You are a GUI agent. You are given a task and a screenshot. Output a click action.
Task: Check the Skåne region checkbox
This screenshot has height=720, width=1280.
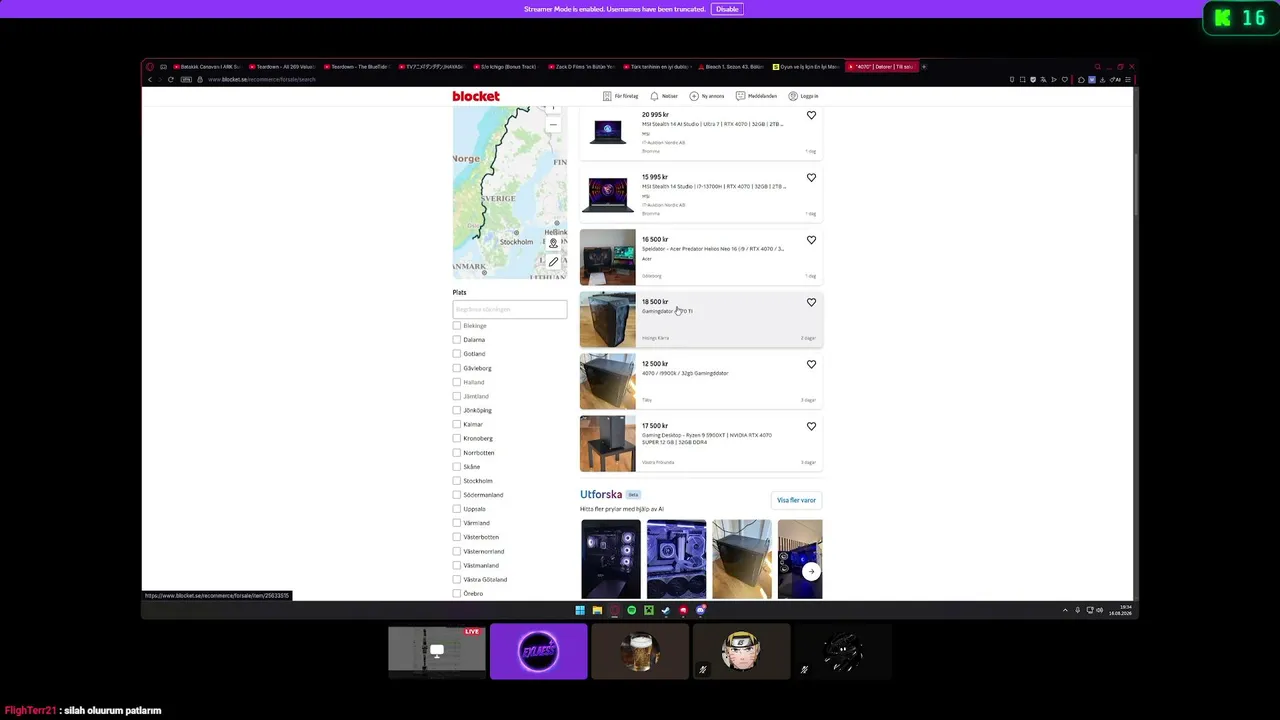click(457, 467)
